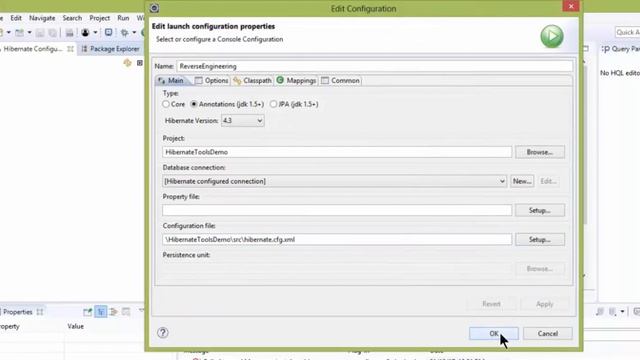Click the Value column header in Properties
Viewport: 640px width, 360px height.
pos(76,326)
